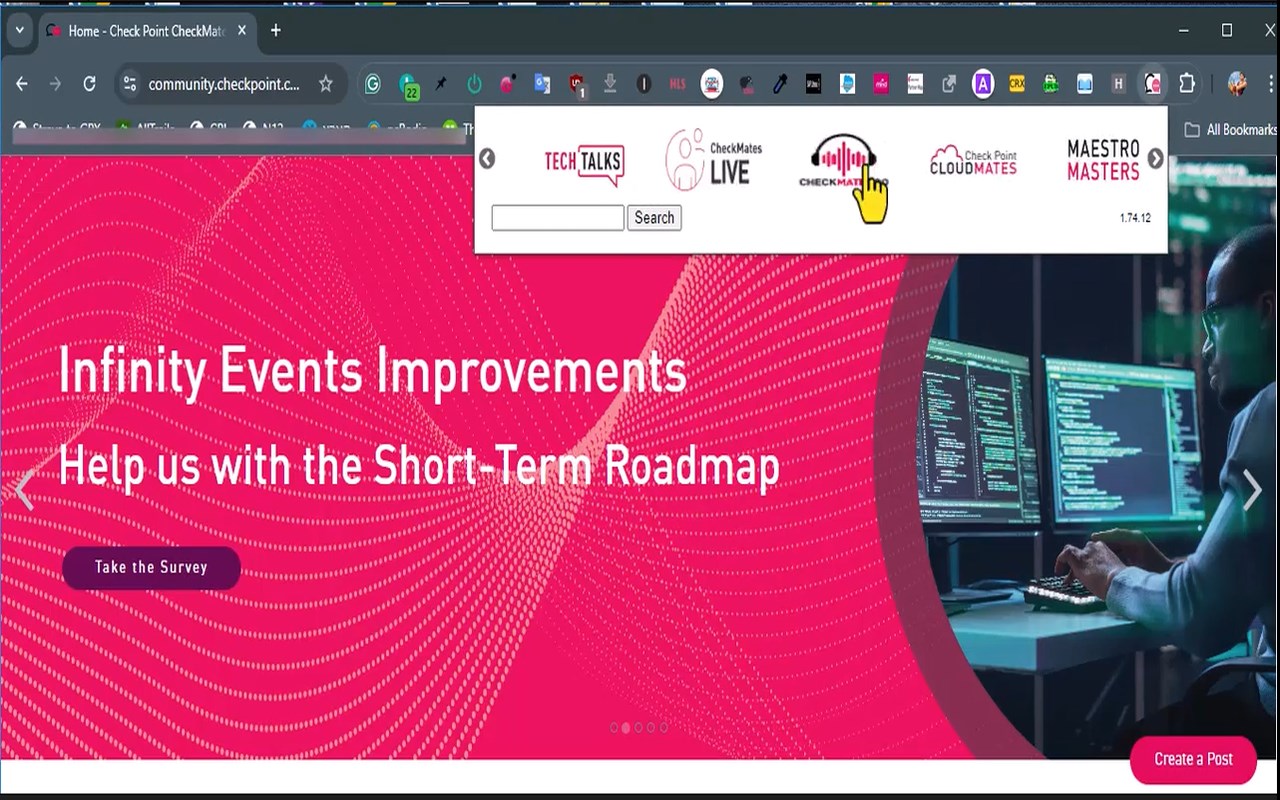Open the yellow CRX extension icon
This screenshot has width=1280, height=800.
(x=1017, y=84)
